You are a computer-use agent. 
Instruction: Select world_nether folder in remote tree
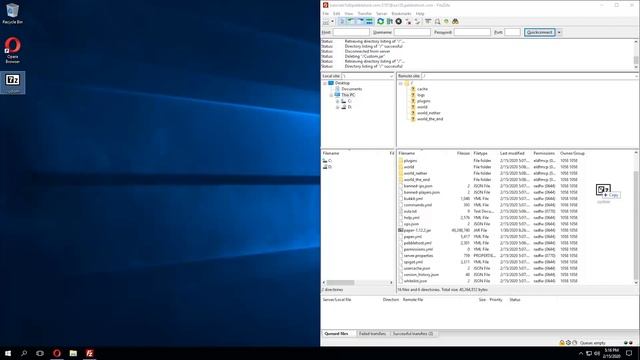click(x=429, y=113)
